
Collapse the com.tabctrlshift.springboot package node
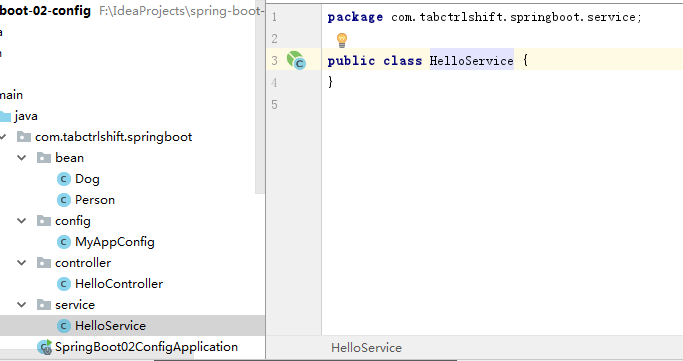(x=3, y=137)
